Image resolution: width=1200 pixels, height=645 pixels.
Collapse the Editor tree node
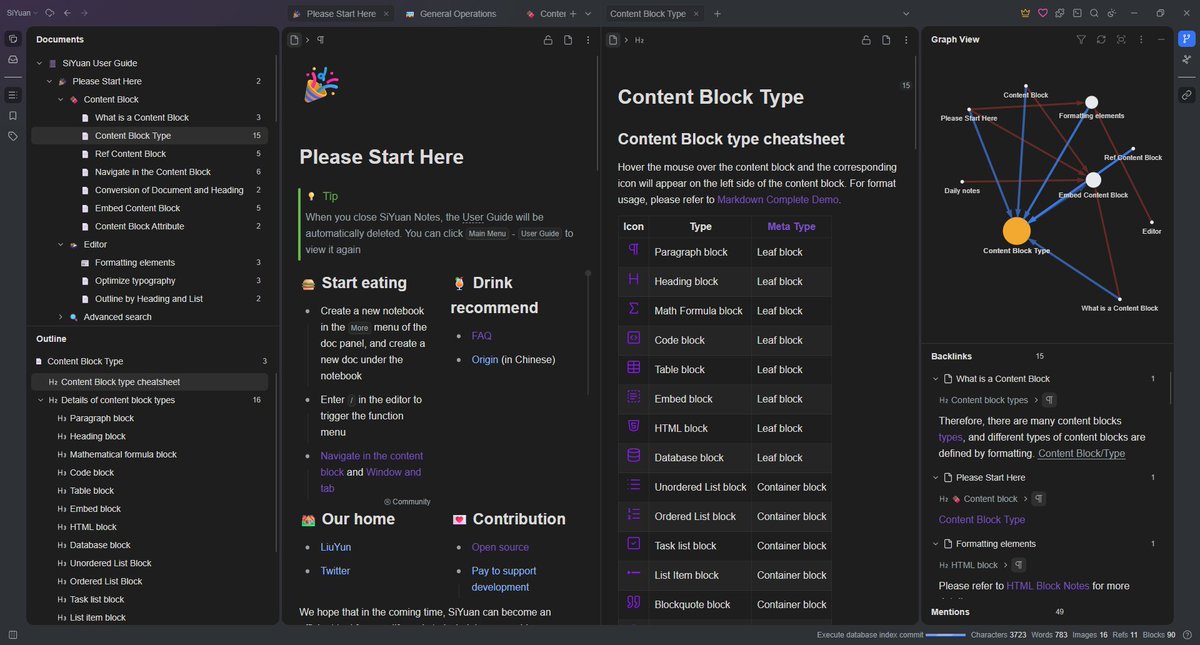(x=60, y=244)
